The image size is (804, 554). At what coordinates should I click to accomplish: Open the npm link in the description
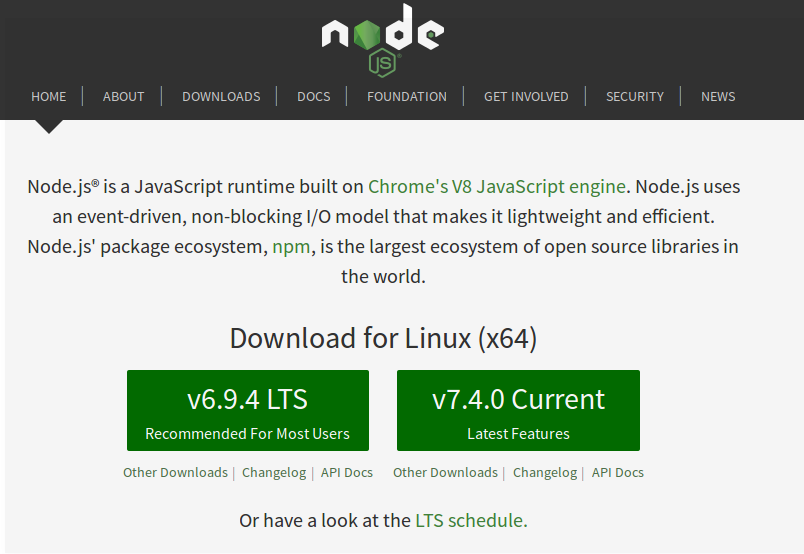point(291,247)
